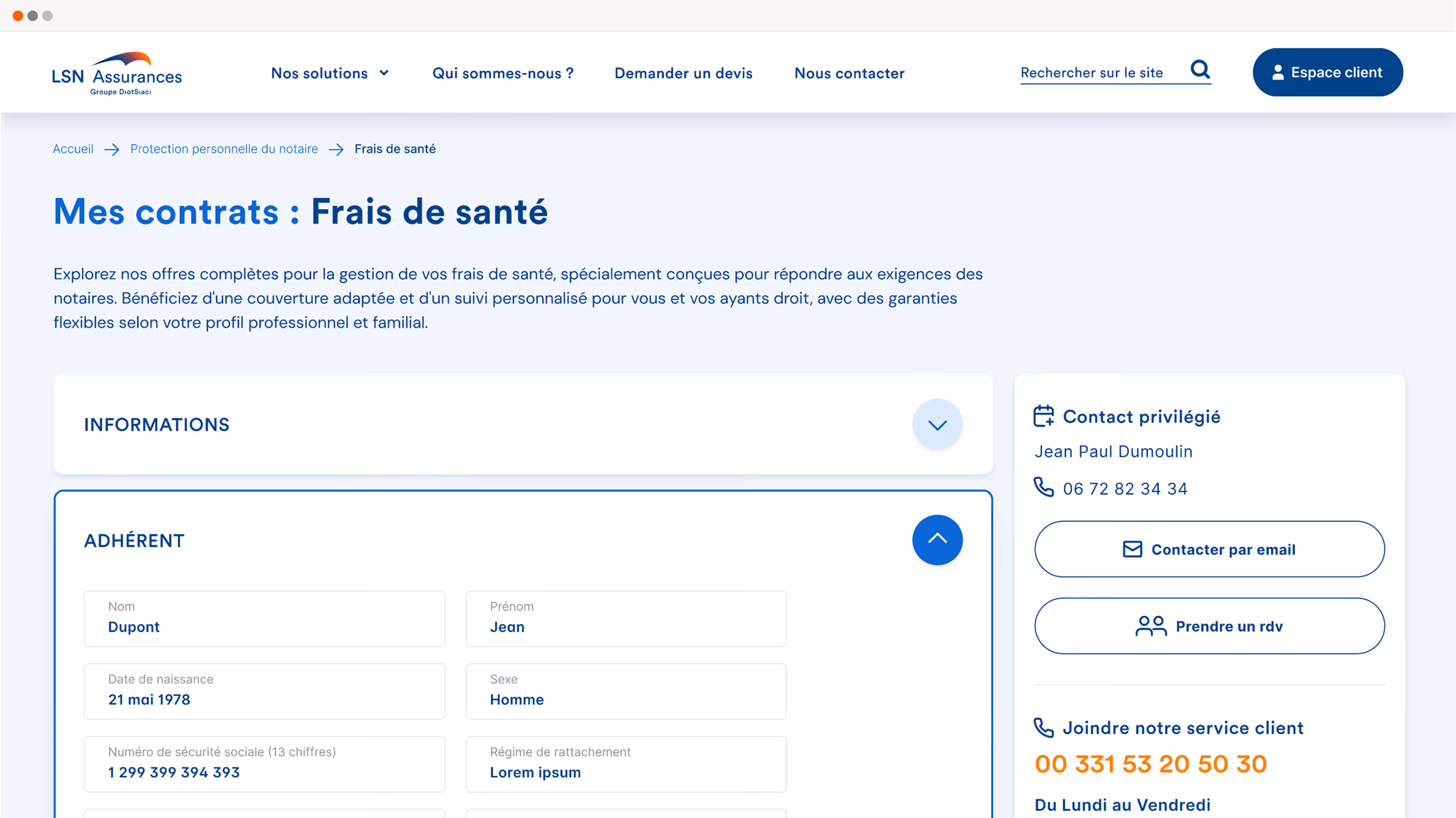Image resolution: width=1456 pixels, height=818 pixels.
Task: Click the people icon in Prendre un rdv
Action: coord(1151,626)
